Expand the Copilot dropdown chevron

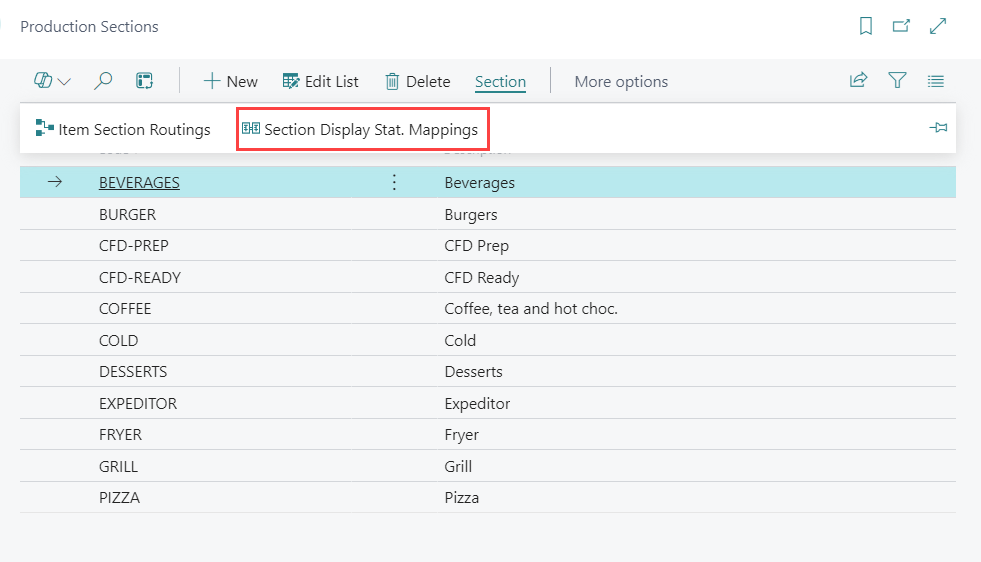[65, 82]
